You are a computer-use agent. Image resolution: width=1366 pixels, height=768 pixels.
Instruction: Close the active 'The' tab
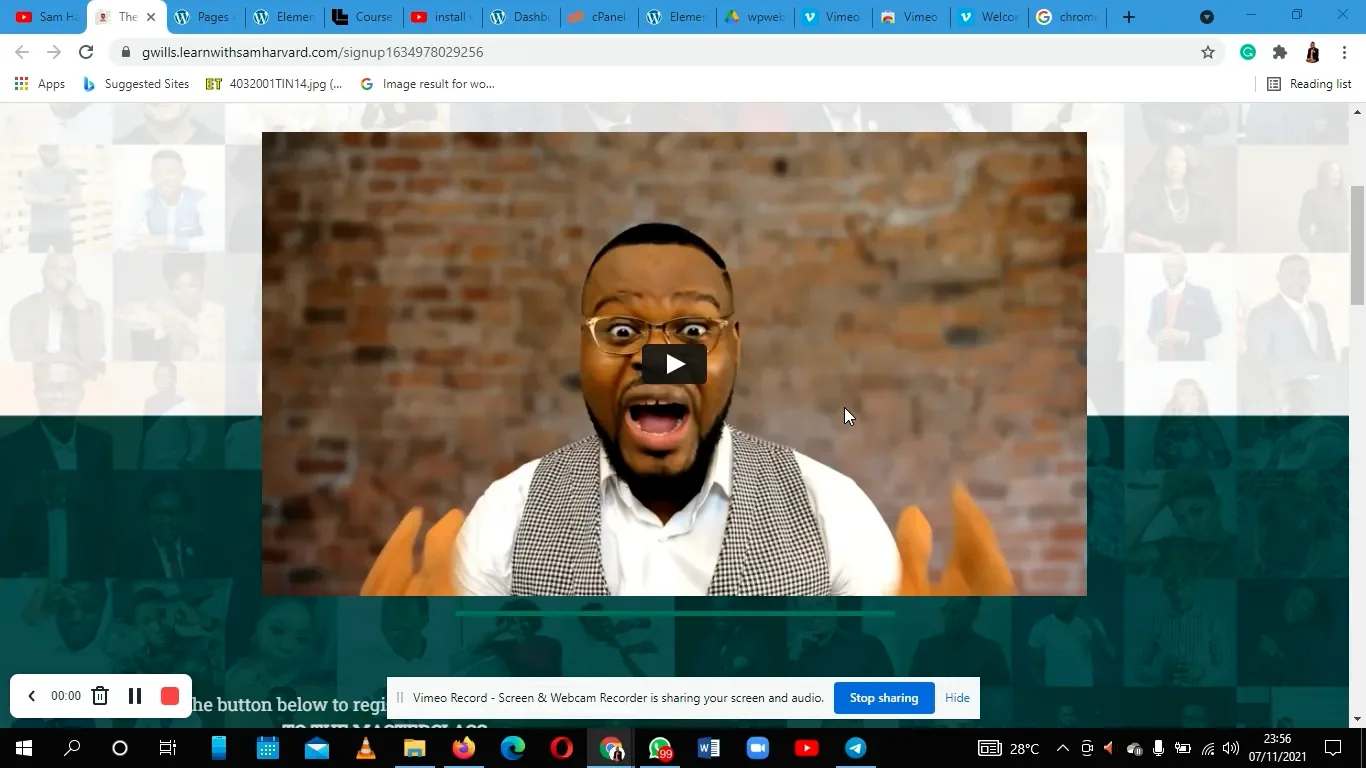(151, 17)
